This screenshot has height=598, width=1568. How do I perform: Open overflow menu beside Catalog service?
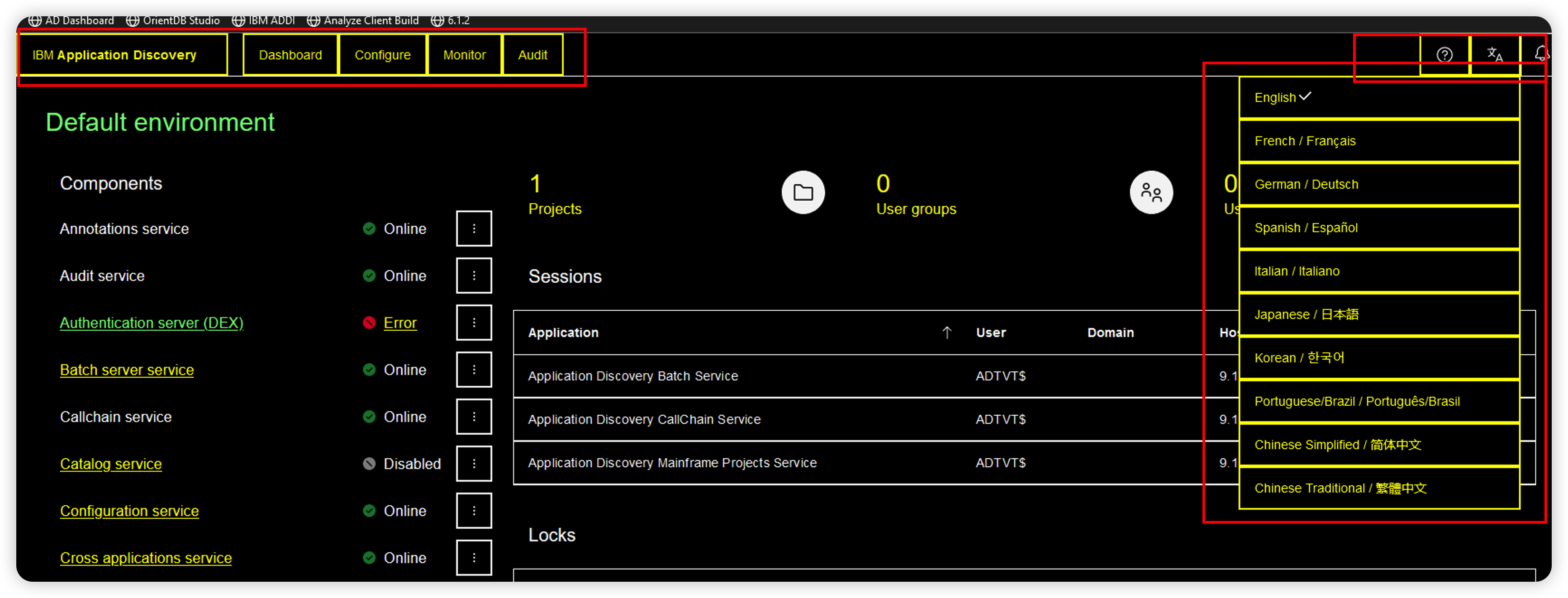click(x=474, y=464)
